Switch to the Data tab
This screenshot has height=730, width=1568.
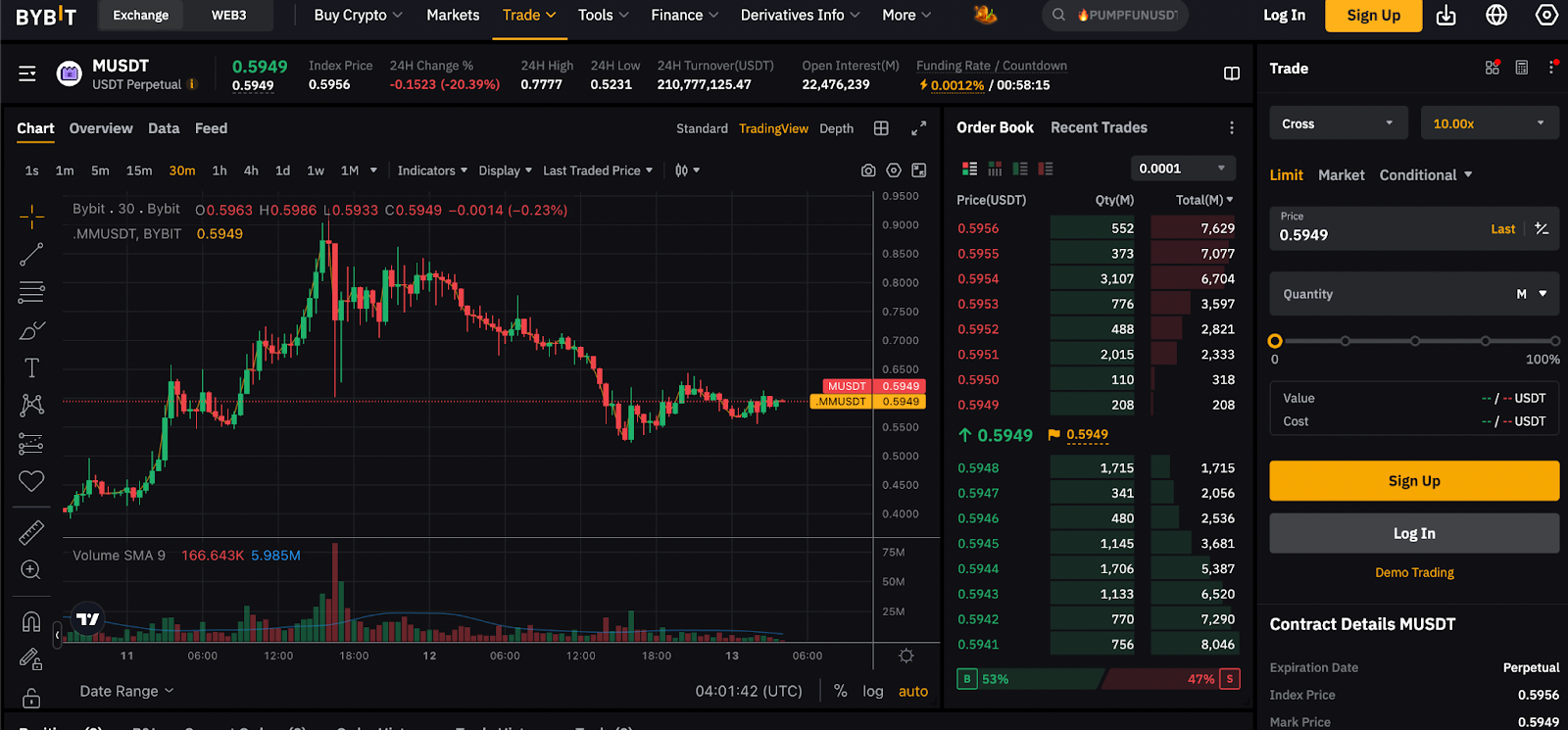[164, 128]
